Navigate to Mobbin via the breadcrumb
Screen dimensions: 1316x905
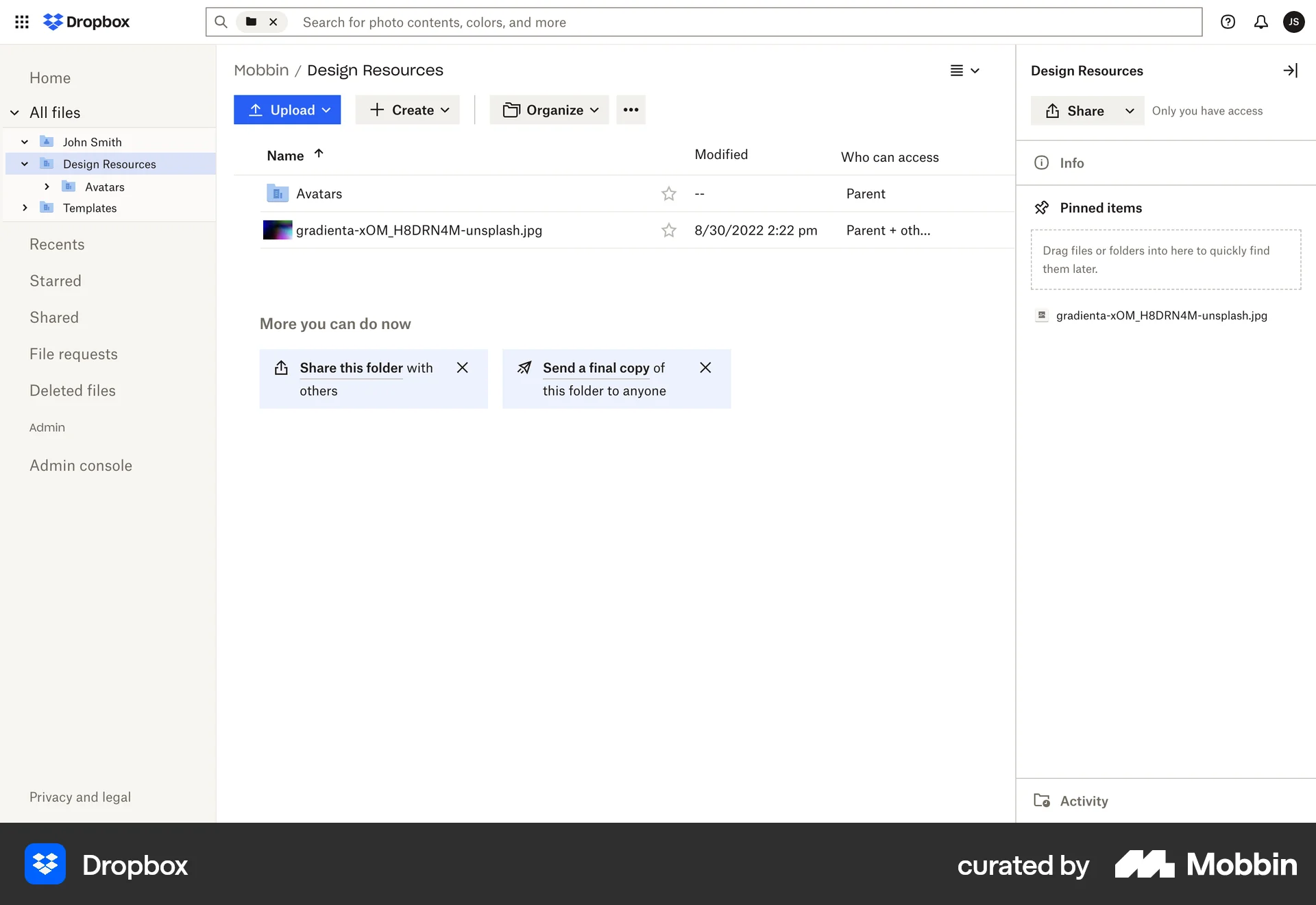(x=260, y=69)
